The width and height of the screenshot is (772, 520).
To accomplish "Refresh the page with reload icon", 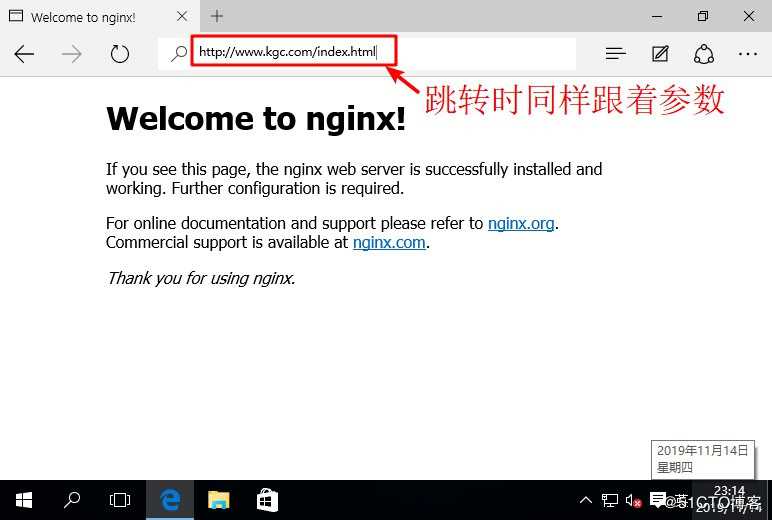I will pyautogui.click(x=120, y=54).
